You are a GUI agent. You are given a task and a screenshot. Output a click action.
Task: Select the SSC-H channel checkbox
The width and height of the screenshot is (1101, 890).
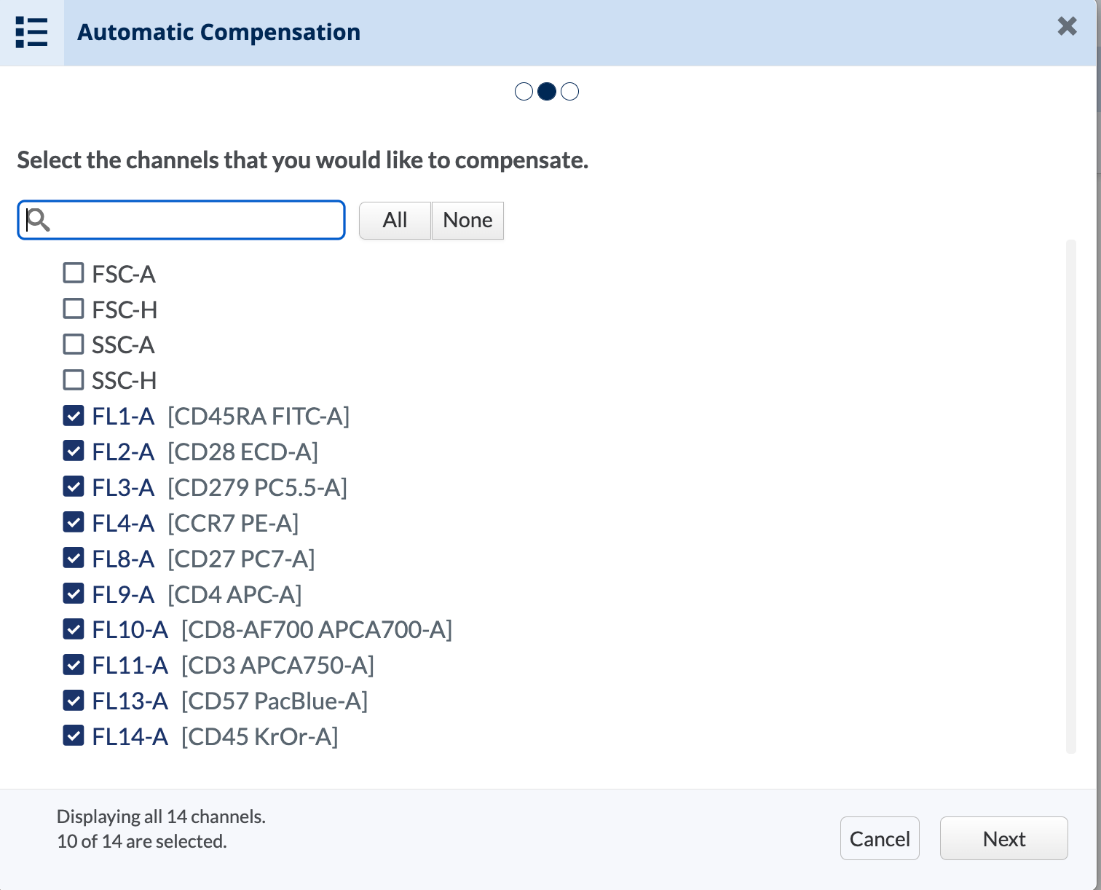tap(74, 380)
